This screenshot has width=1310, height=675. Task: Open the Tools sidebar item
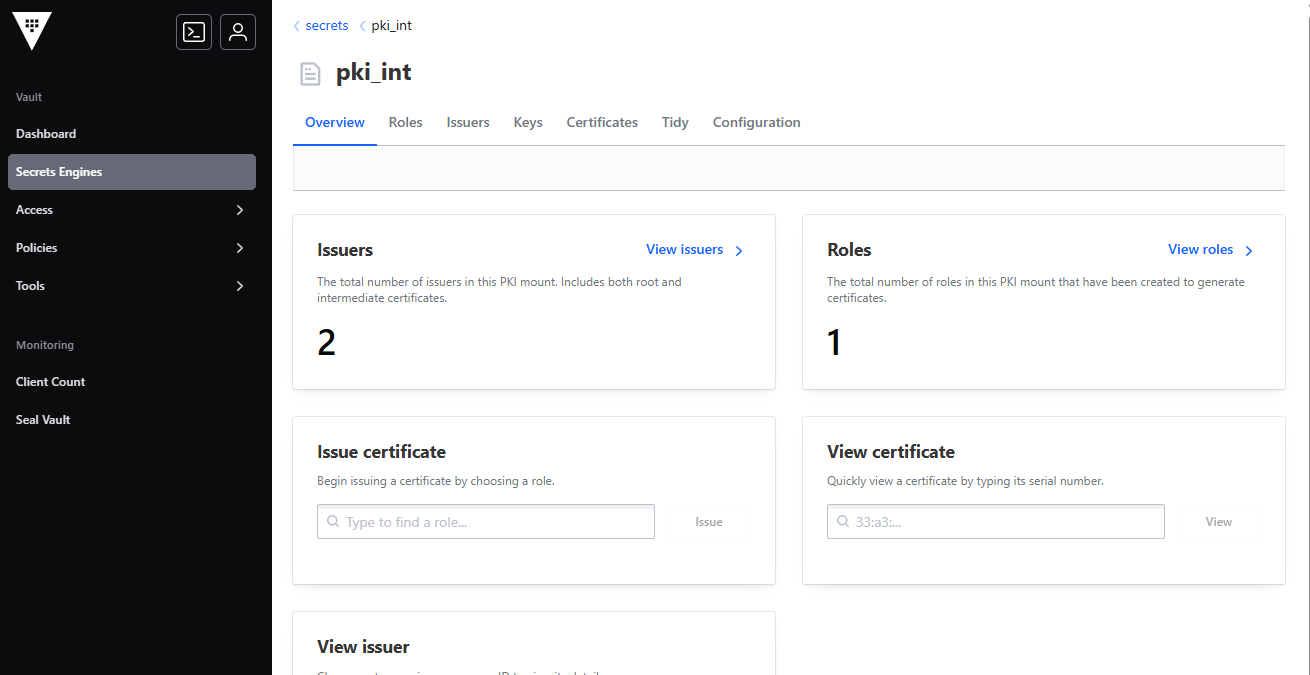coord(132,286)
